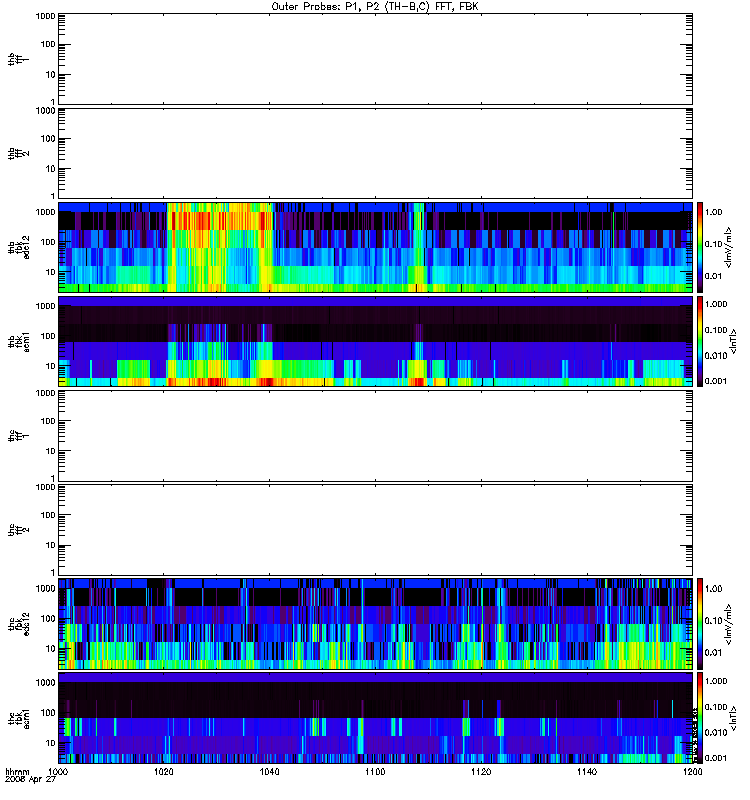Click the plot title "Outer Probes: P1, P2 (TH-B,C) FFT, FBK"
750x800 pixels.
(x=375, y=7)
